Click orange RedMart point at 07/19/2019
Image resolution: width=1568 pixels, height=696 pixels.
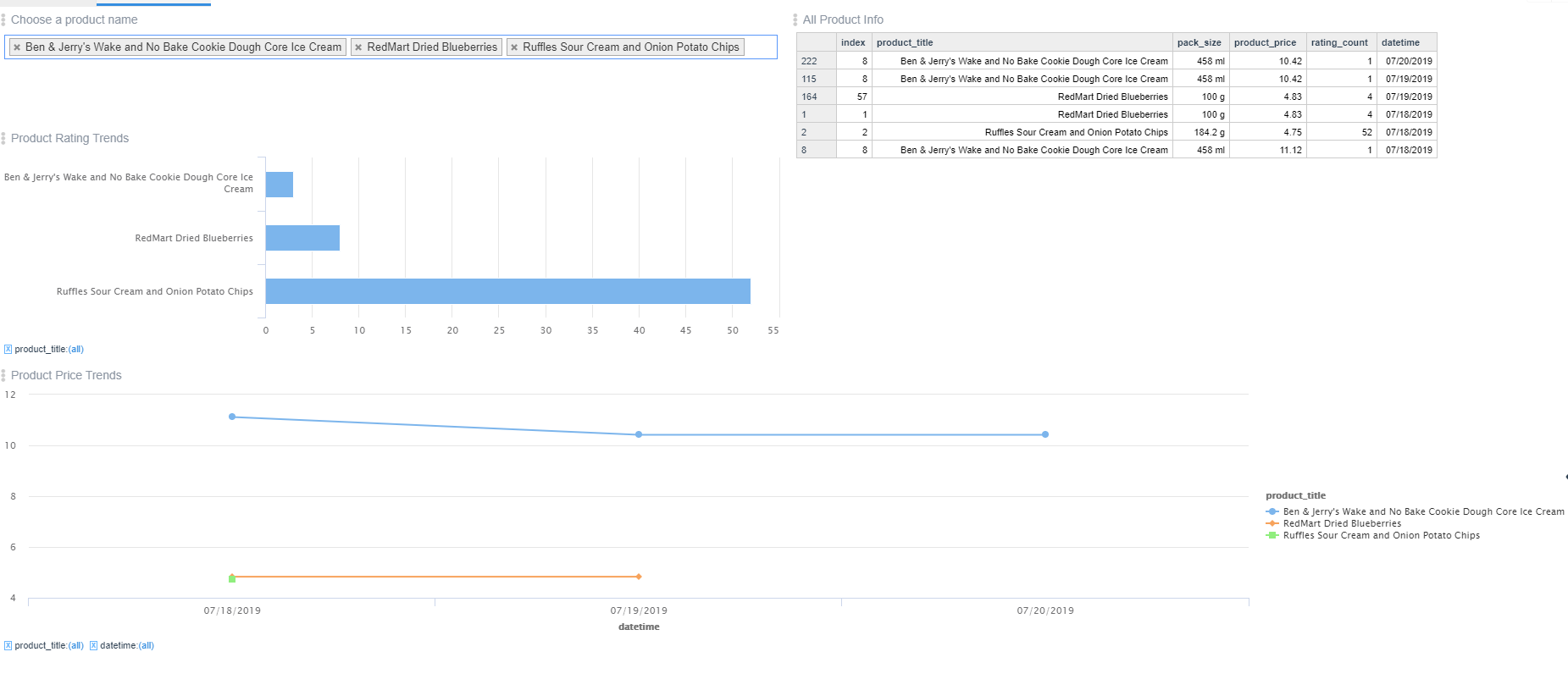pos(639,577)
